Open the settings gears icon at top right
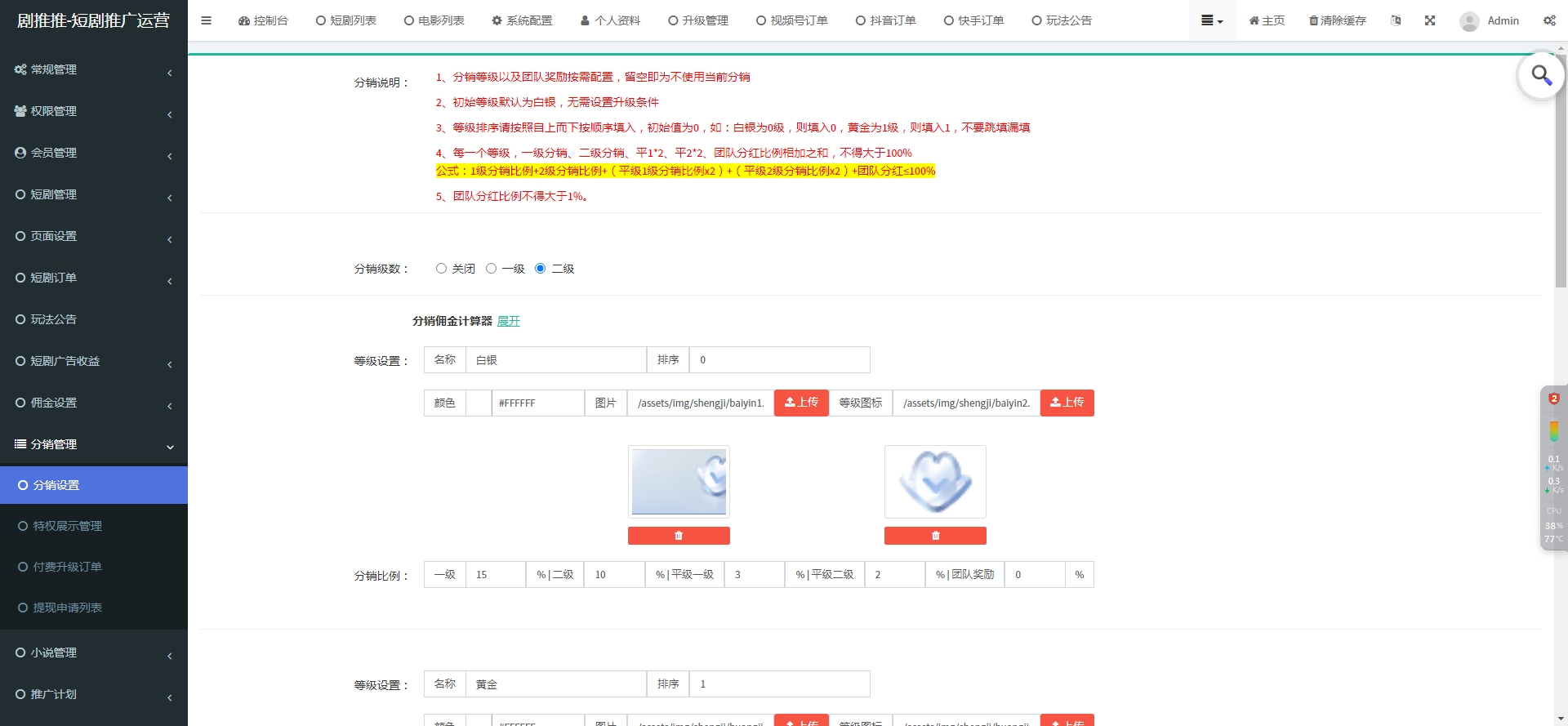The height and width of the screenshot is (726, 1568). 1548,20
